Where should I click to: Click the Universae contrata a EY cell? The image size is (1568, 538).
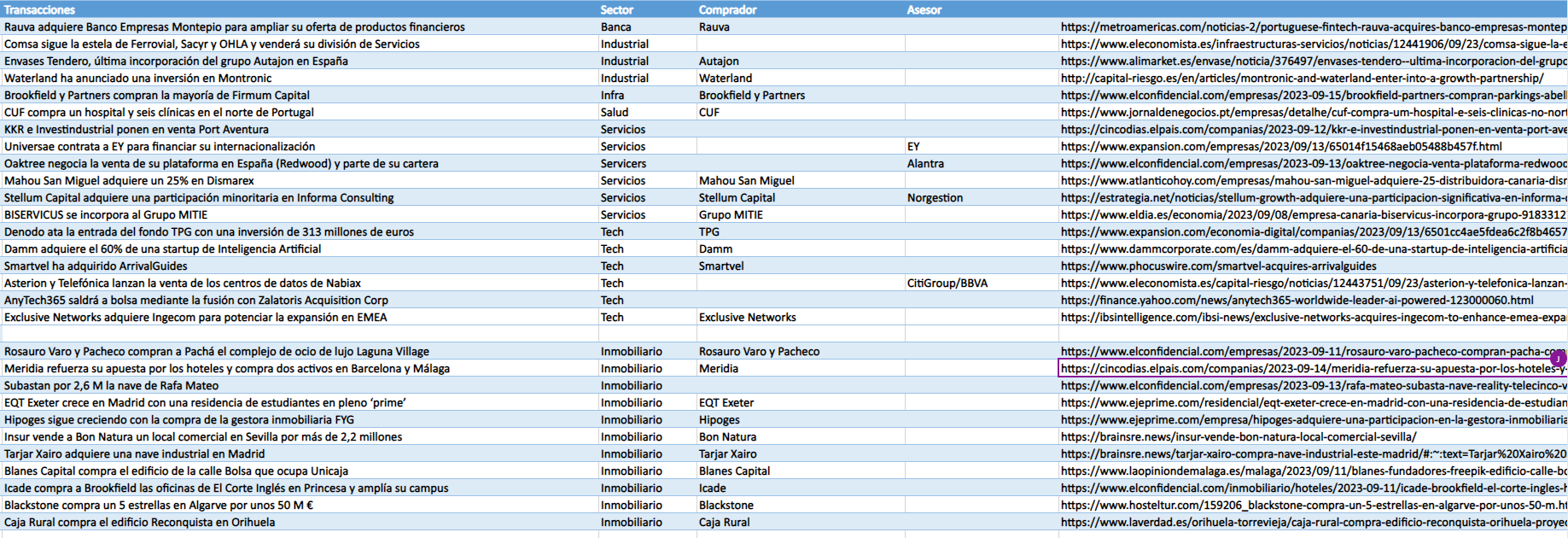click(299, 146)
